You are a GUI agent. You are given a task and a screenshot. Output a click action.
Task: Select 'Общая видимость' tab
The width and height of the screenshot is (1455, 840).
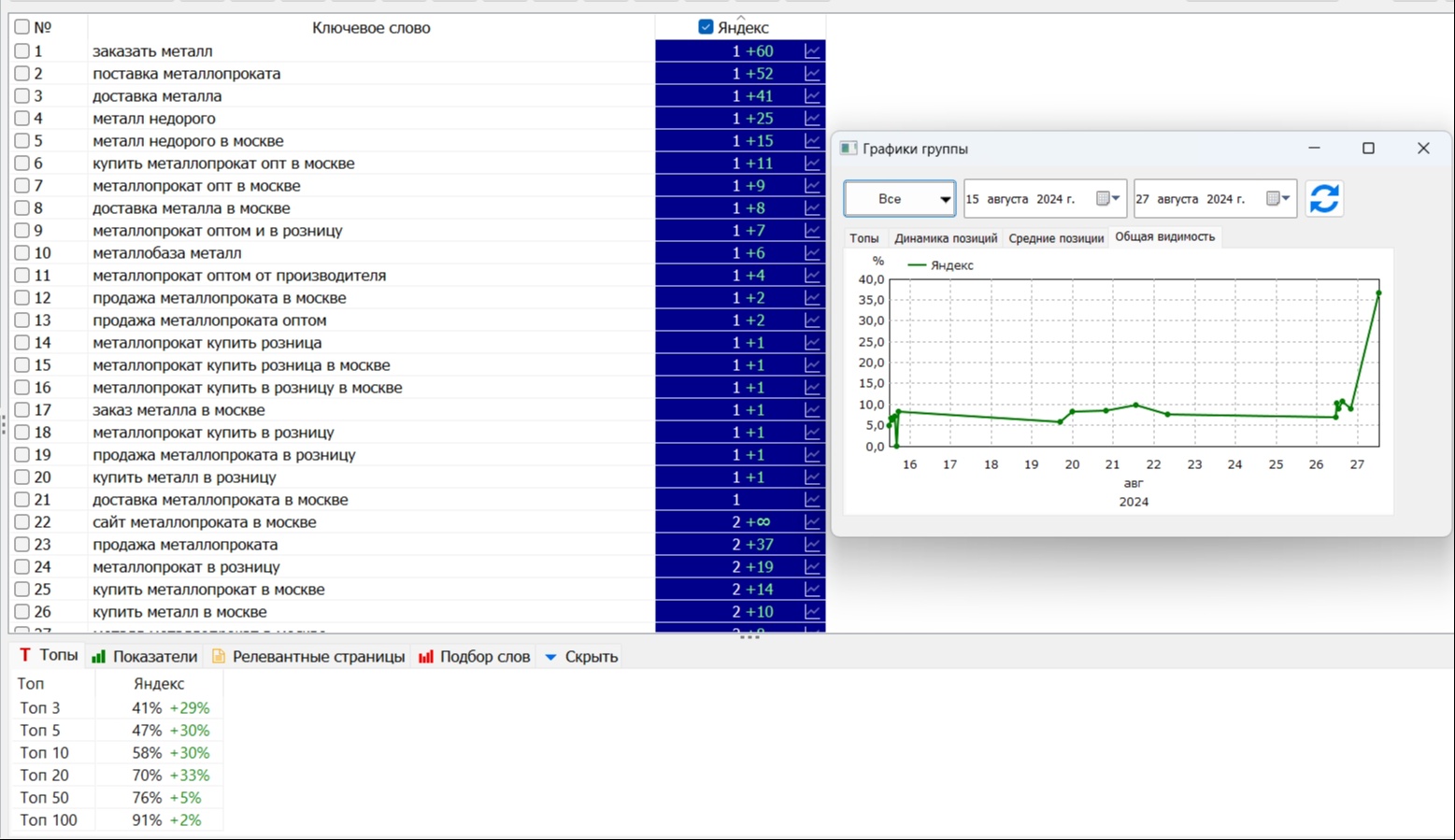[1165, 237]
